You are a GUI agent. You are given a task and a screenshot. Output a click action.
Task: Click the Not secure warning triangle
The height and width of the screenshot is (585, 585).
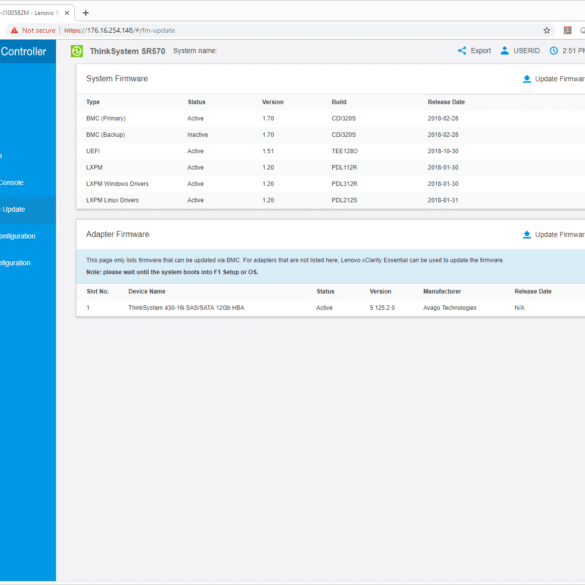14,31
